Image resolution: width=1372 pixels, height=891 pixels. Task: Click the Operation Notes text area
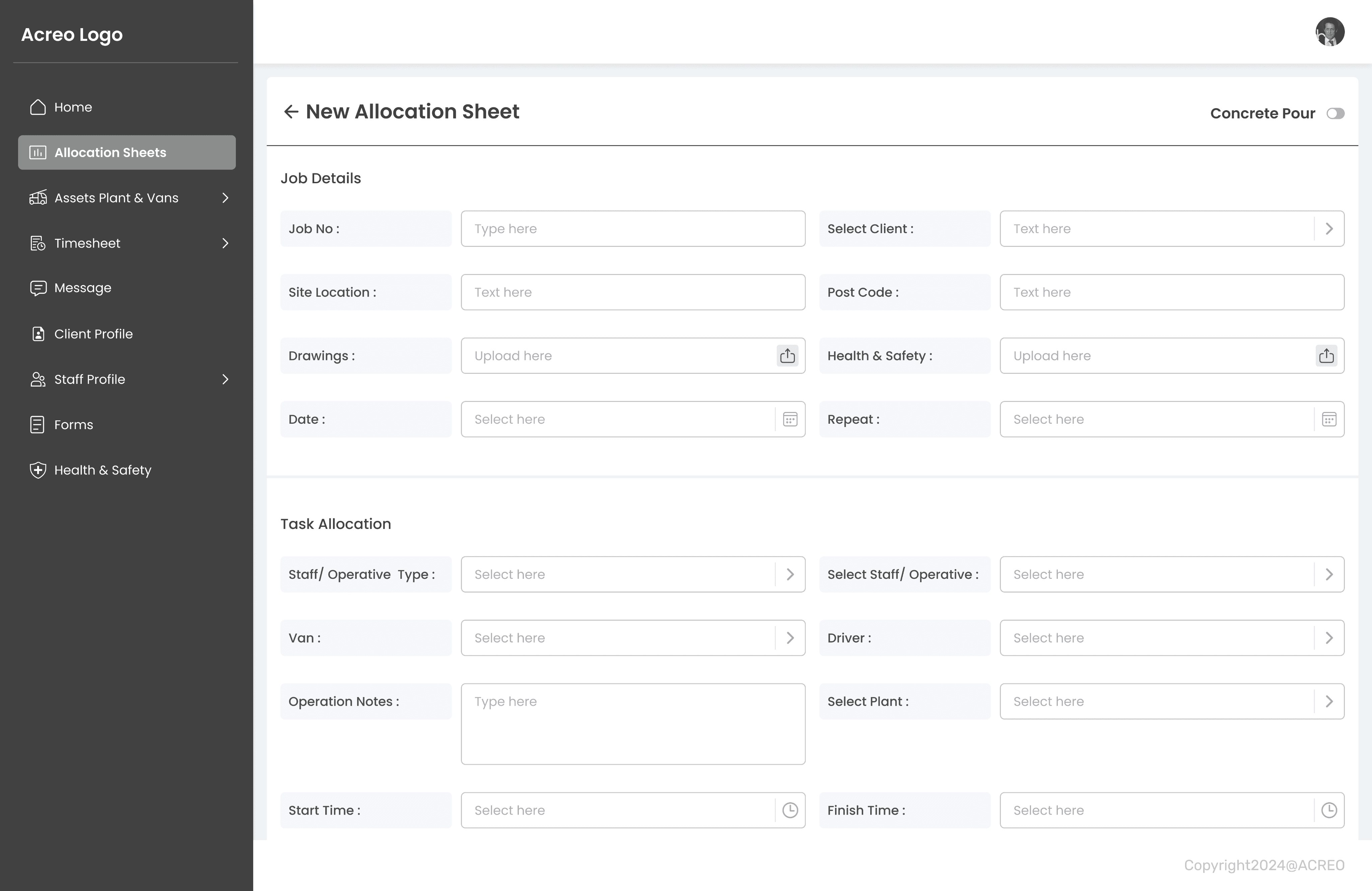tap(632, 724)
